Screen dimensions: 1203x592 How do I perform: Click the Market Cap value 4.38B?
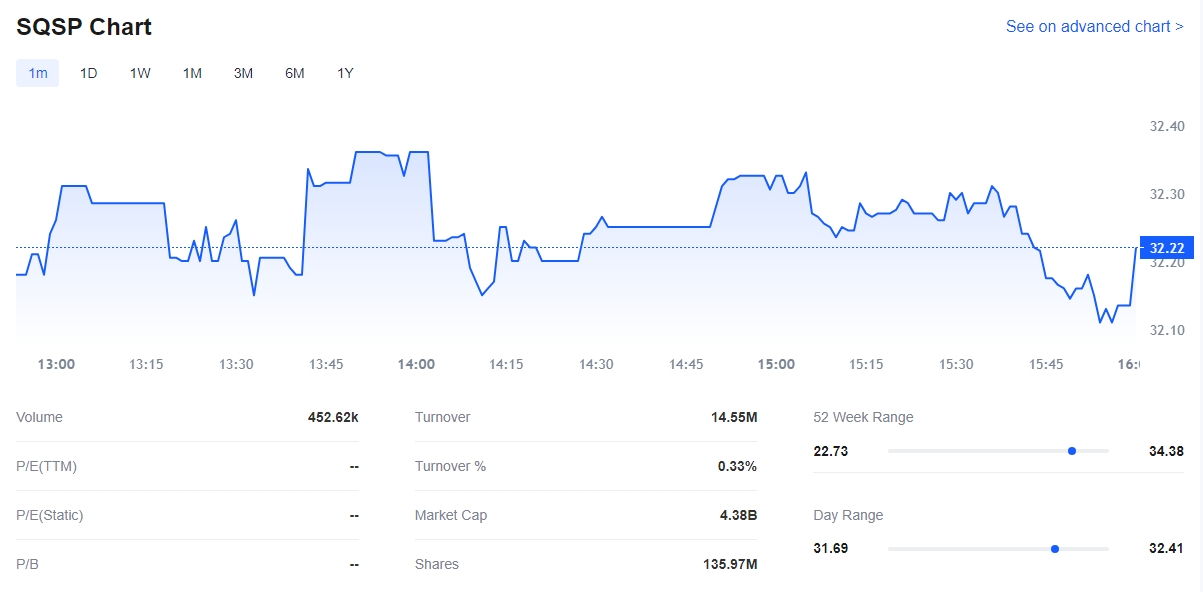click(737, 515)
